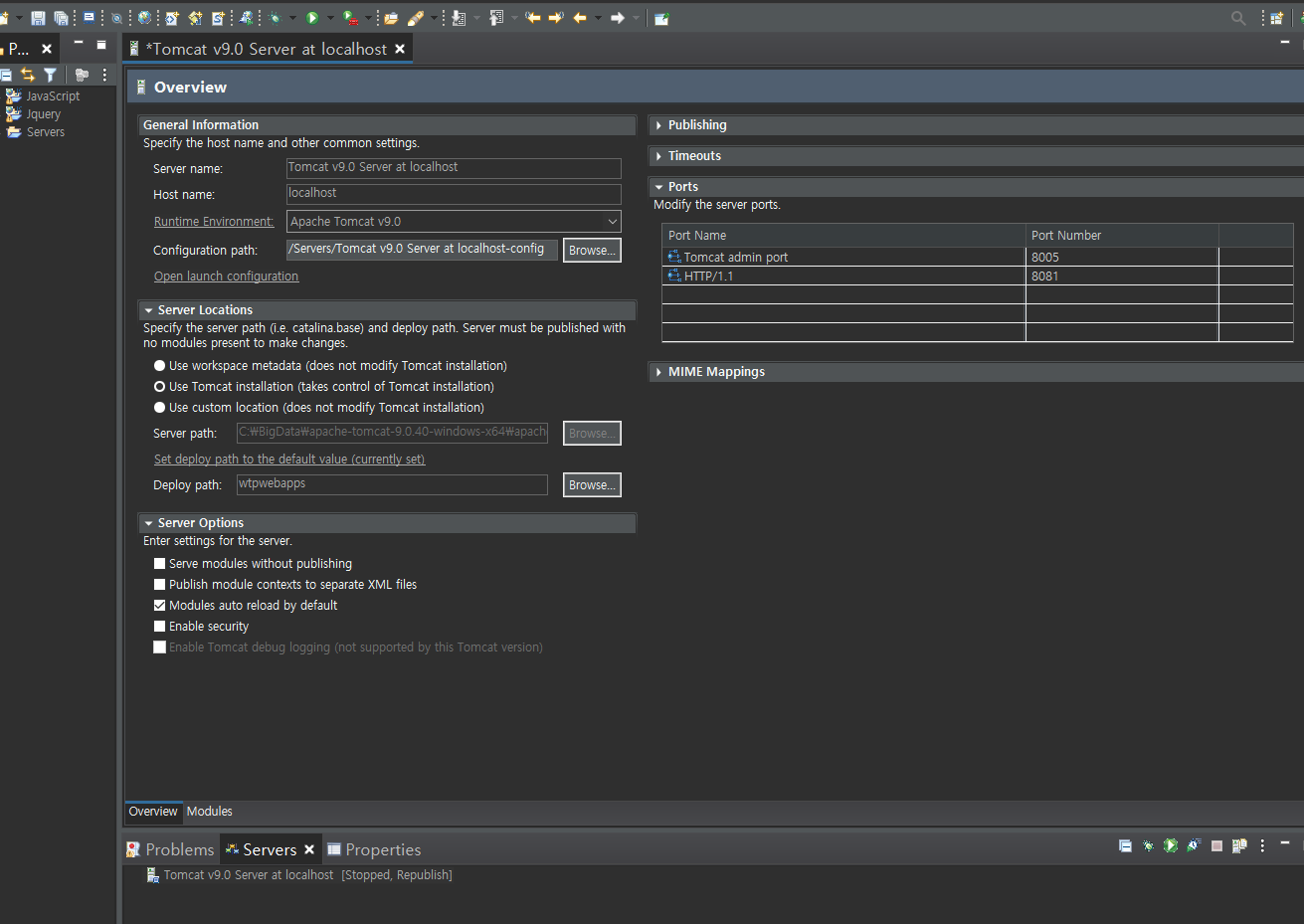This screenshot has height=924, width=1304.
Task: Open the Runtime Environment combo box
Action: pos(454,222)
